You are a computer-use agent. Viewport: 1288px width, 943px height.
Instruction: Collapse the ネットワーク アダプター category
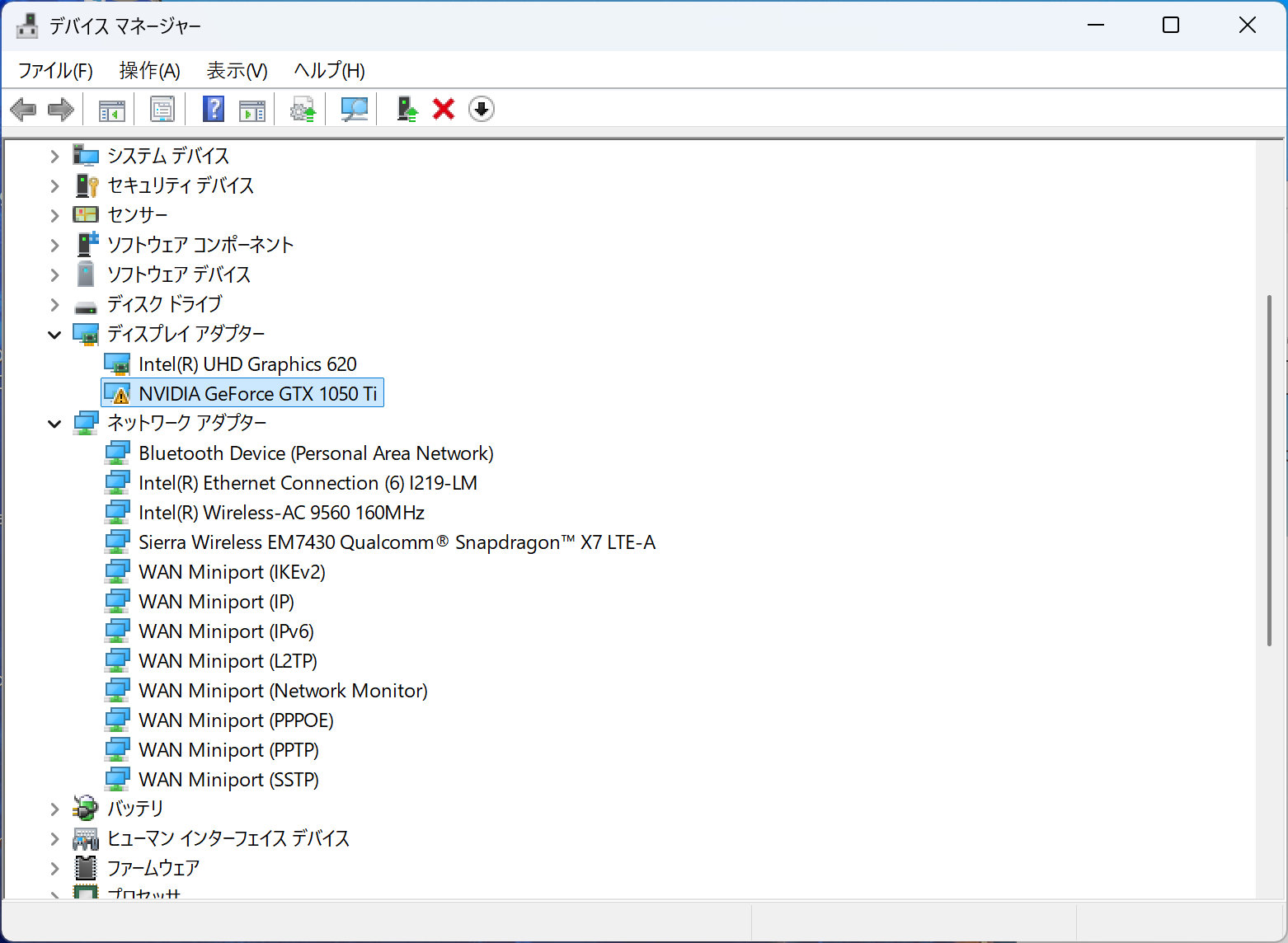click(x=54, y=424)
